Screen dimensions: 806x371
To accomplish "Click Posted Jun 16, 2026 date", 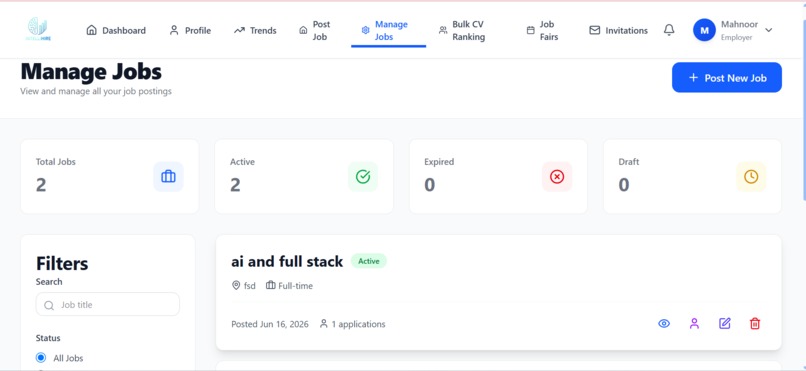I will (x=270, y=324).
